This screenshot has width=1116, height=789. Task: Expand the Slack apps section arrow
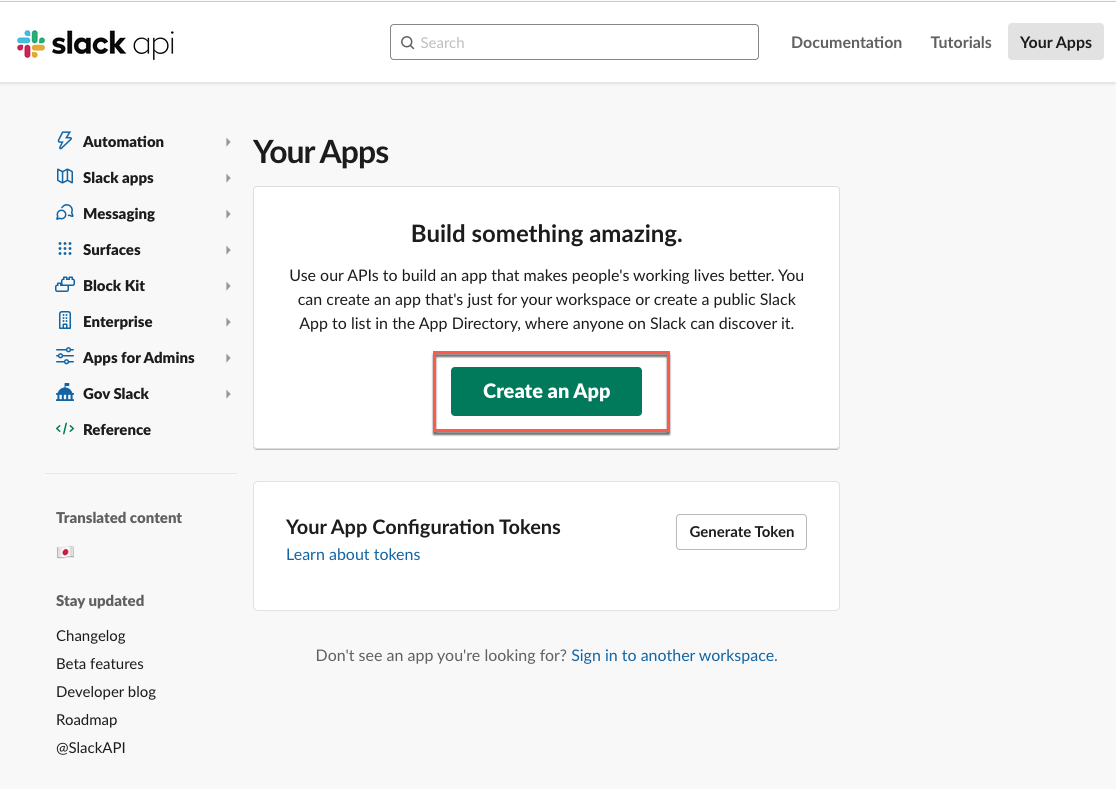[228, 178]
